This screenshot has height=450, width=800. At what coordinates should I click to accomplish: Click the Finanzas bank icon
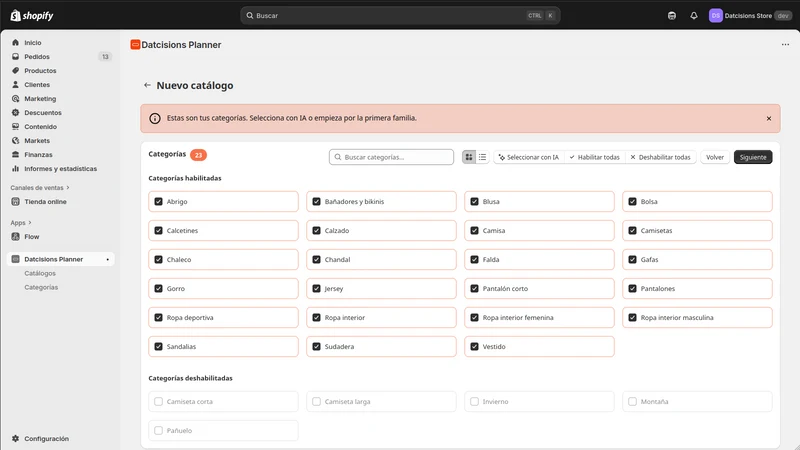coord(15,155)
